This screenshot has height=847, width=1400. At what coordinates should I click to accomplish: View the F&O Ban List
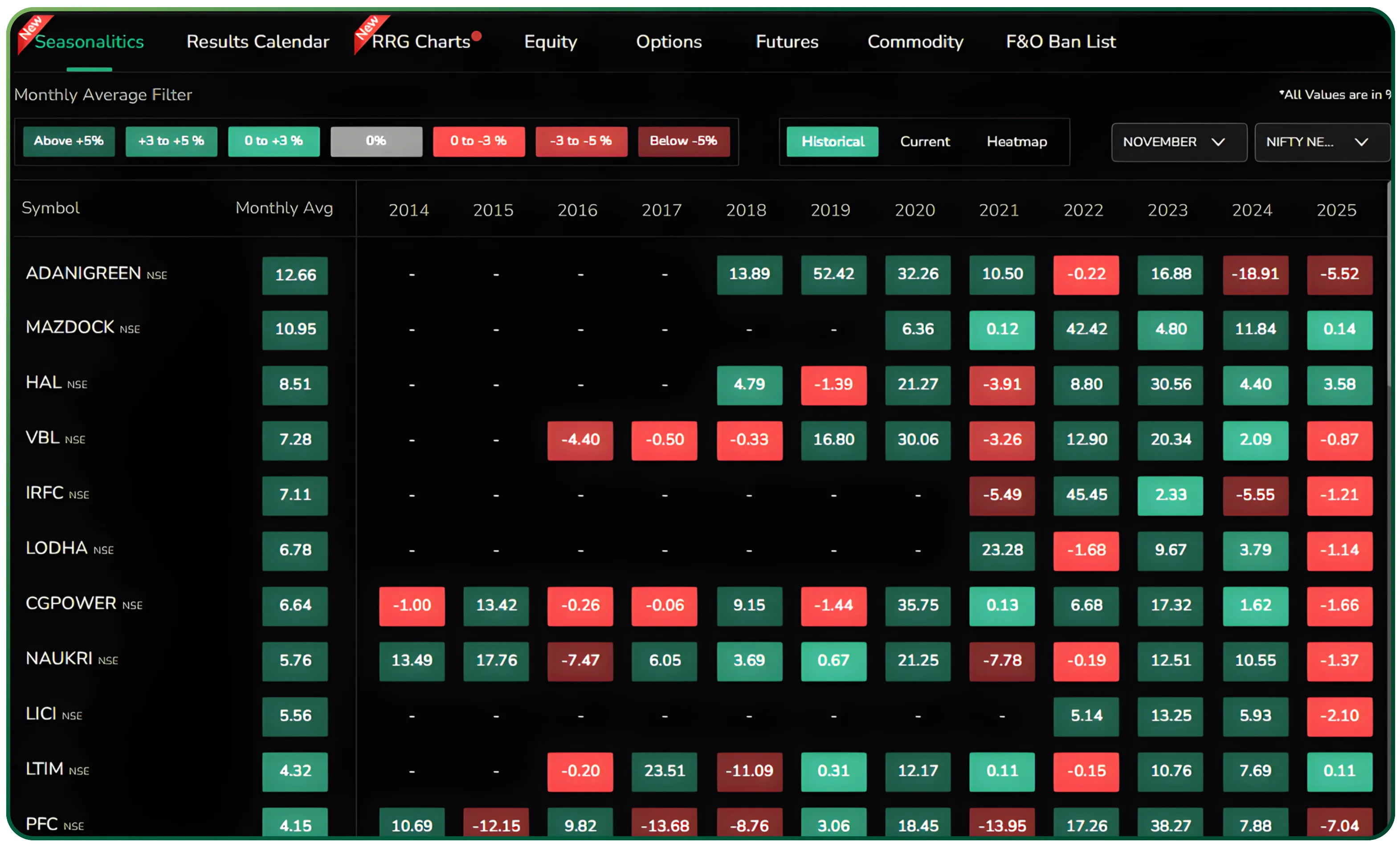(x=1060, y=41)
